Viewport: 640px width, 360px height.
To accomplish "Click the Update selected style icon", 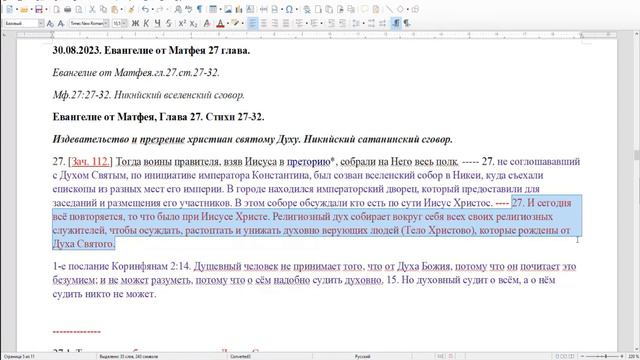I will tap(50, 23).
